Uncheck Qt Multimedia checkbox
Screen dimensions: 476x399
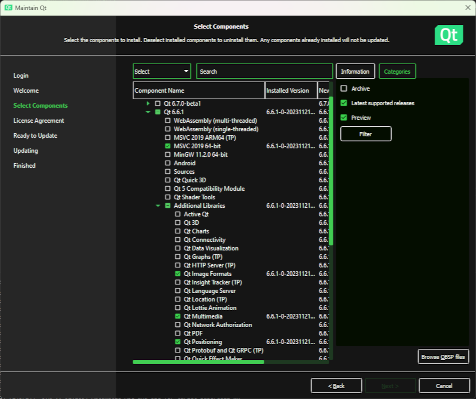pos(178,316)
